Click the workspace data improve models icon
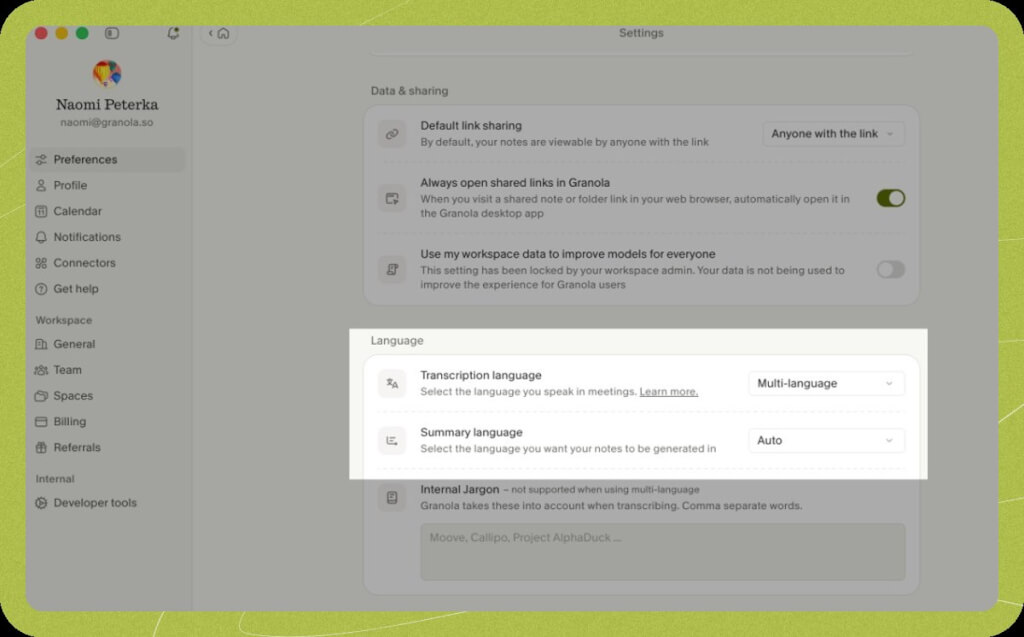Viewport: 1024px width, 637px height. point(392,269)
